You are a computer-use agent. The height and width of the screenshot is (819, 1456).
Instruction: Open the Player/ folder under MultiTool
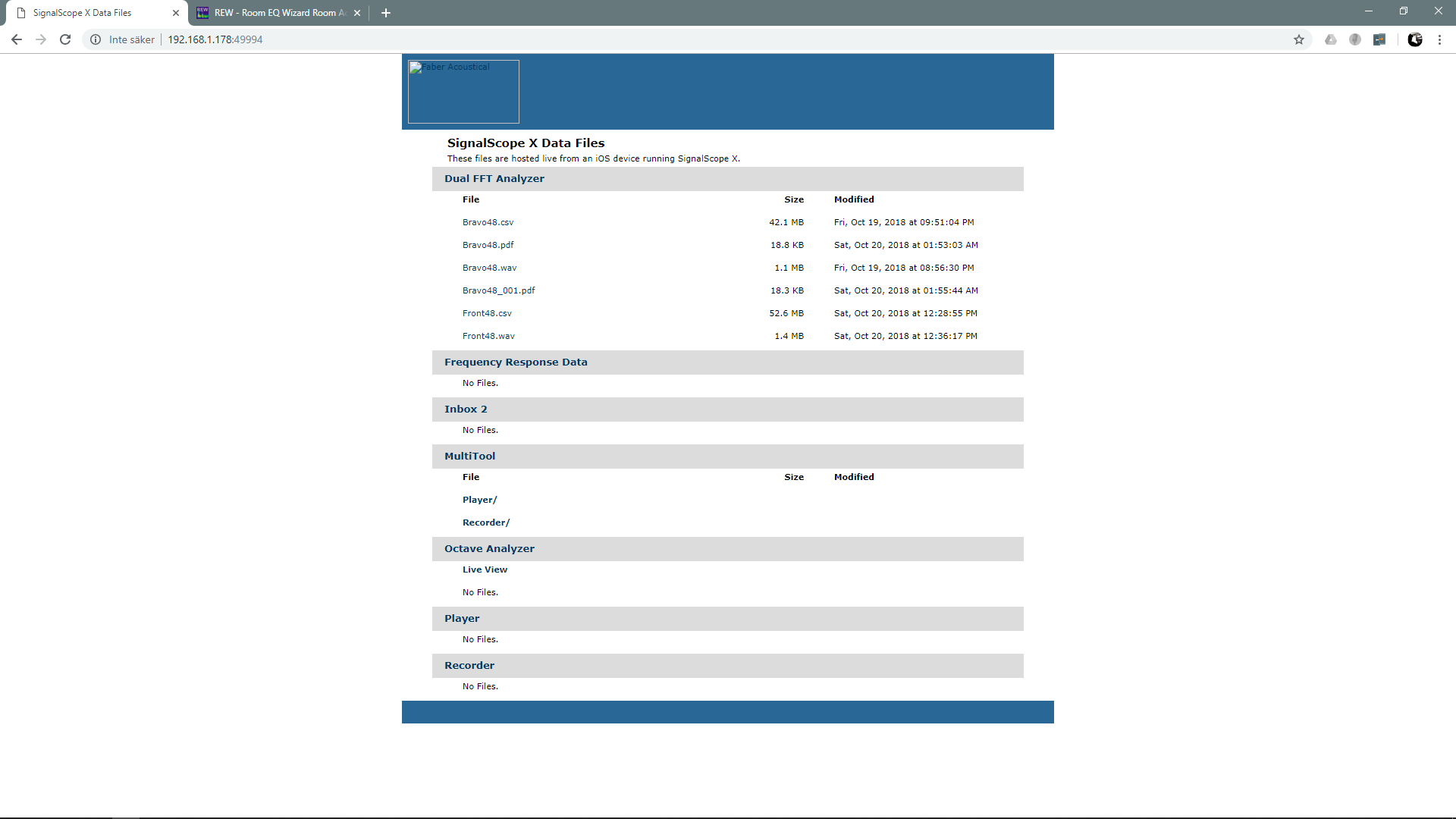coord(480,500)
